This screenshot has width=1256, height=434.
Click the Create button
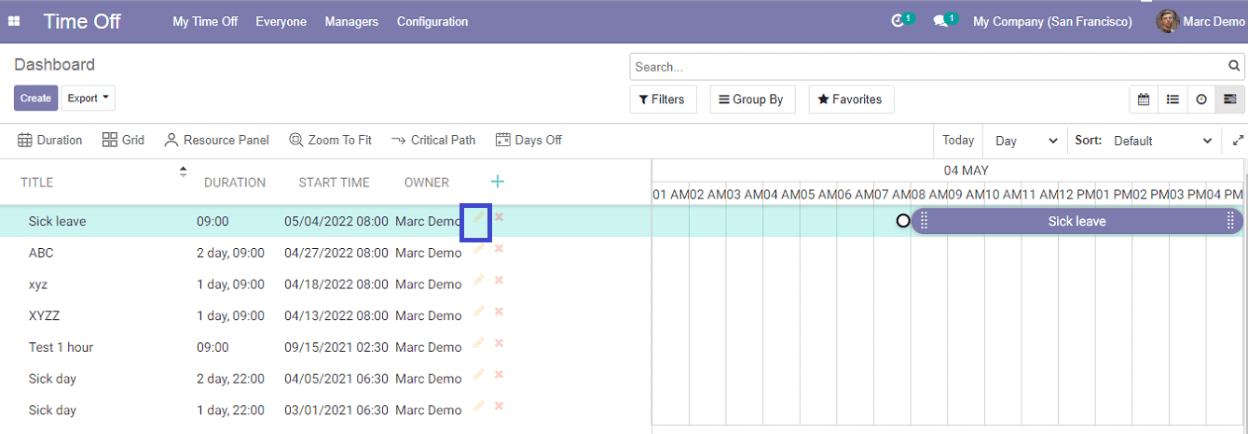pos(35,98)
